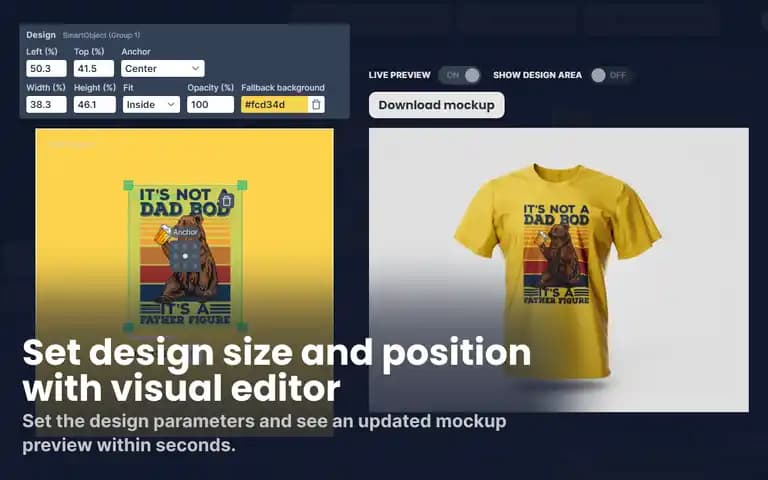Delete design using trash icon on artwork
The width and height of the screenshot is (768, 480).
(x=226, y=201)
